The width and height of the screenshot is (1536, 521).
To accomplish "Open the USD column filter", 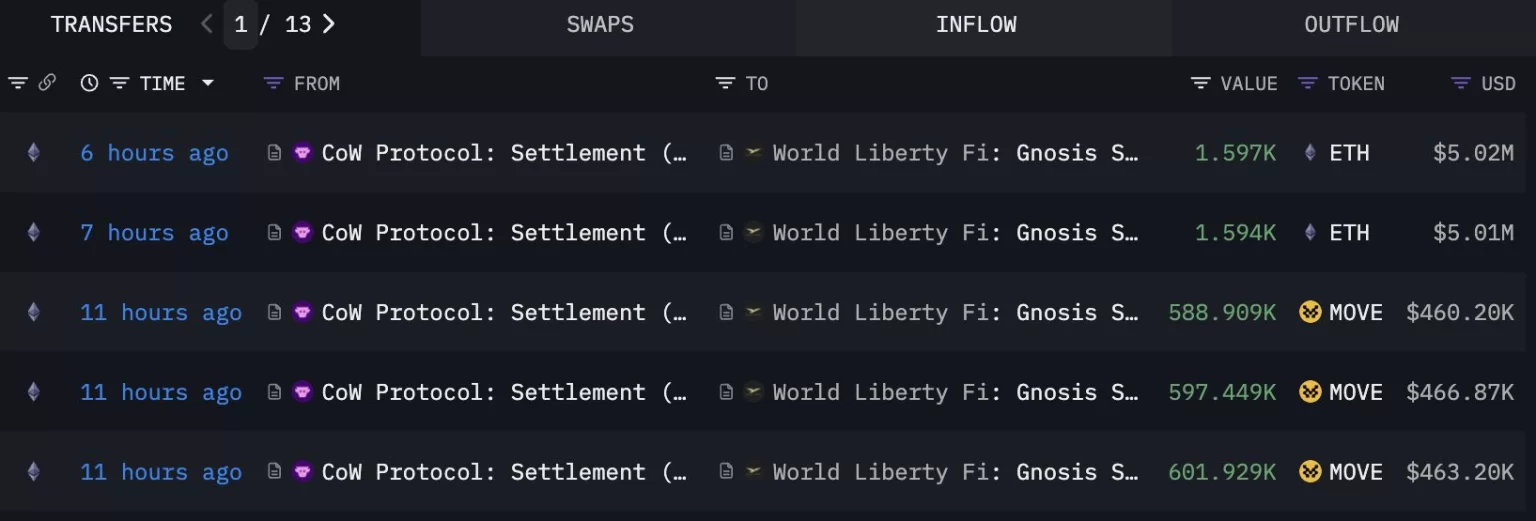I will coord(1461,83).
